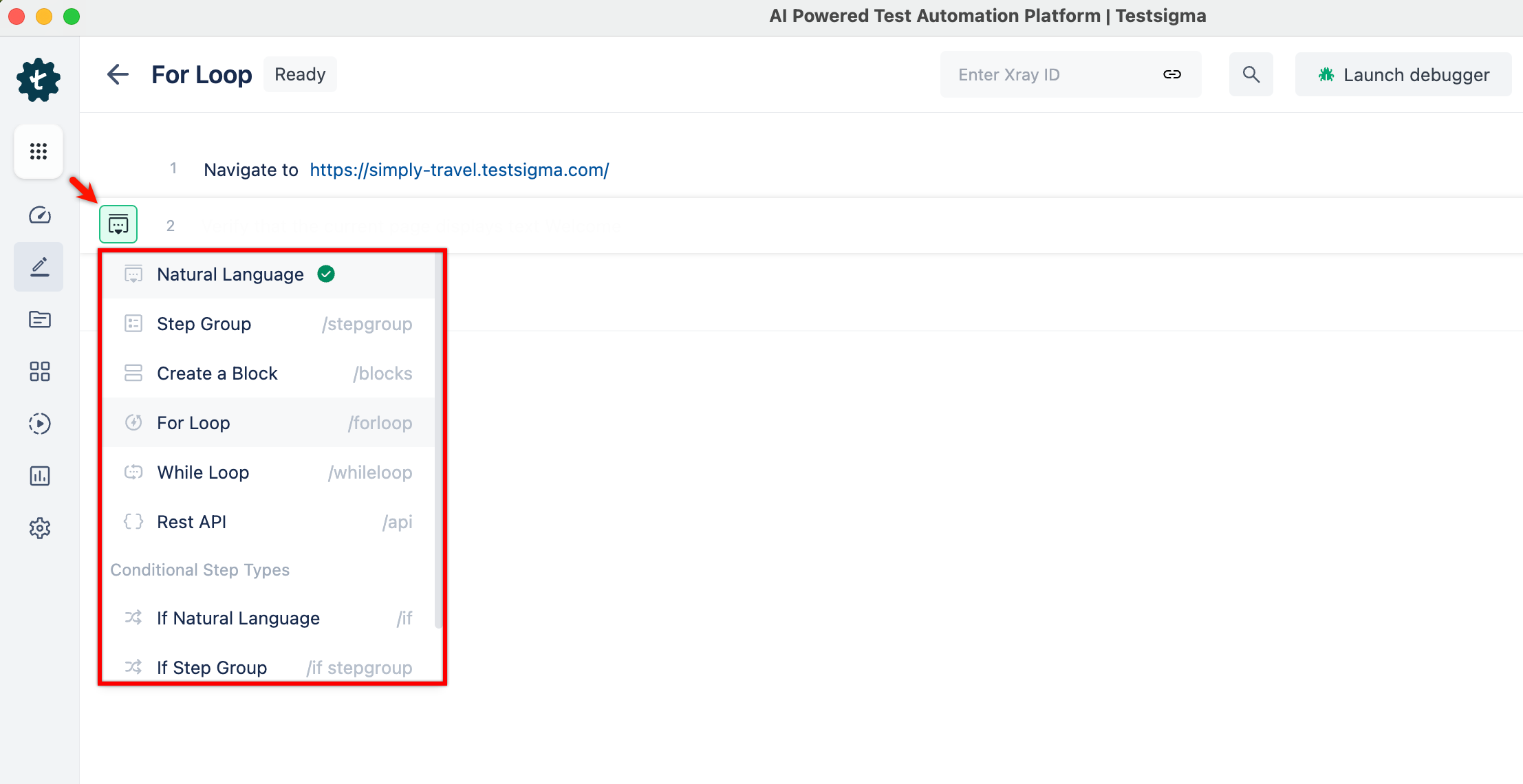This screenshot has height=784, width=1523.
Task: Click the /whileloop shortcut hint
Action: pyautogui.click(x=370, y=472)
